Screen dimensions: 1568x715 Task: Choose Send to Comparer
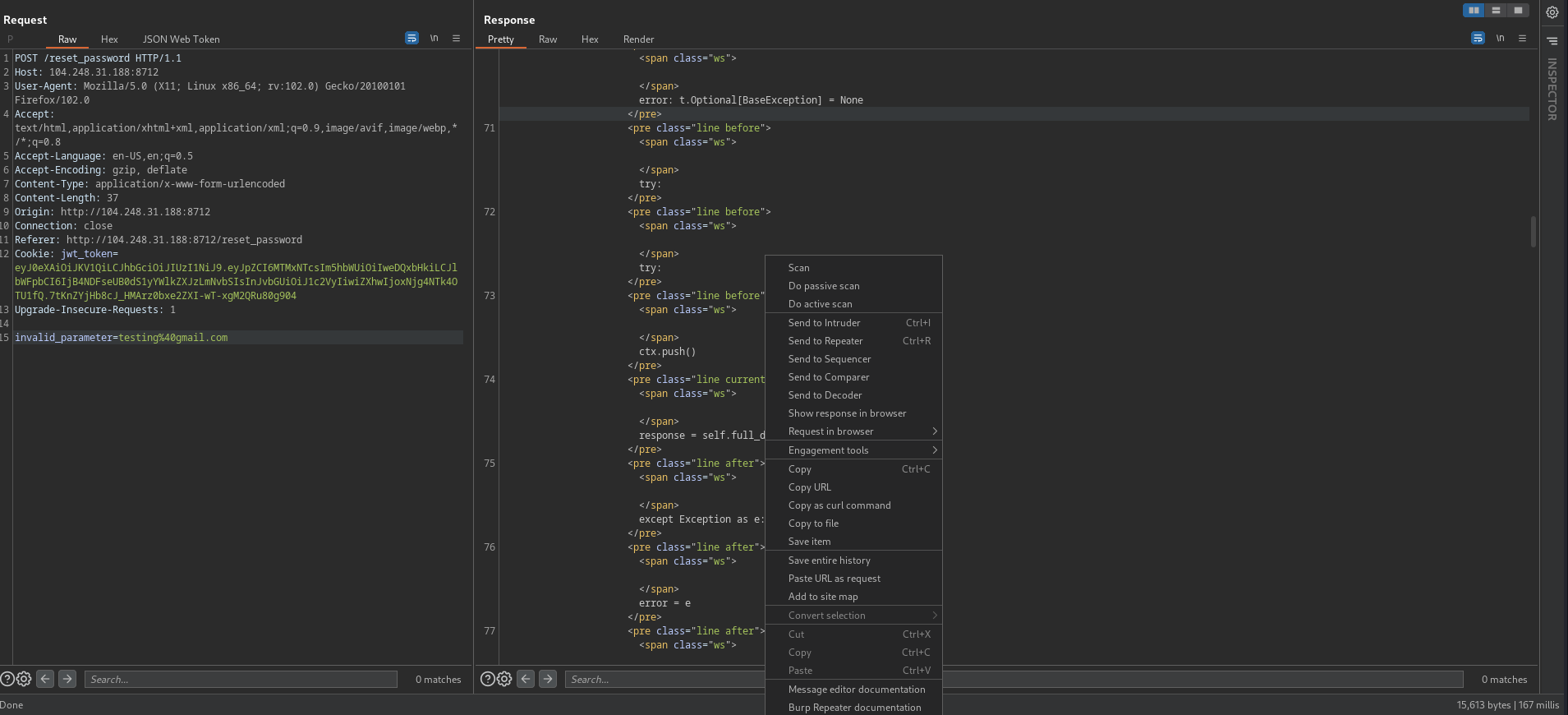(x=853, y=377)
